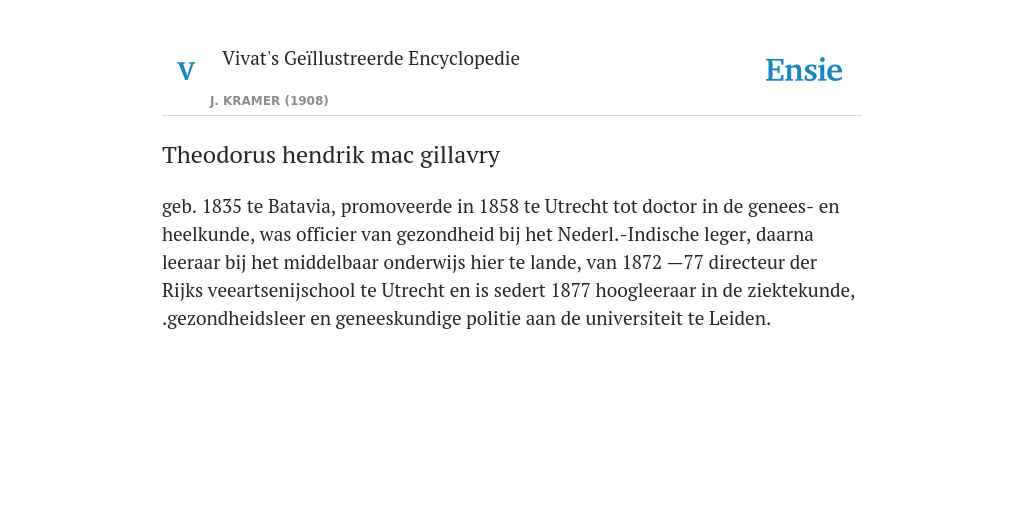Image resolution: width=1024 pixels, height=512 pixels.
Task: Open the Ensie logo homepage link
Action: pyautogui.click(x=804, y=70)
